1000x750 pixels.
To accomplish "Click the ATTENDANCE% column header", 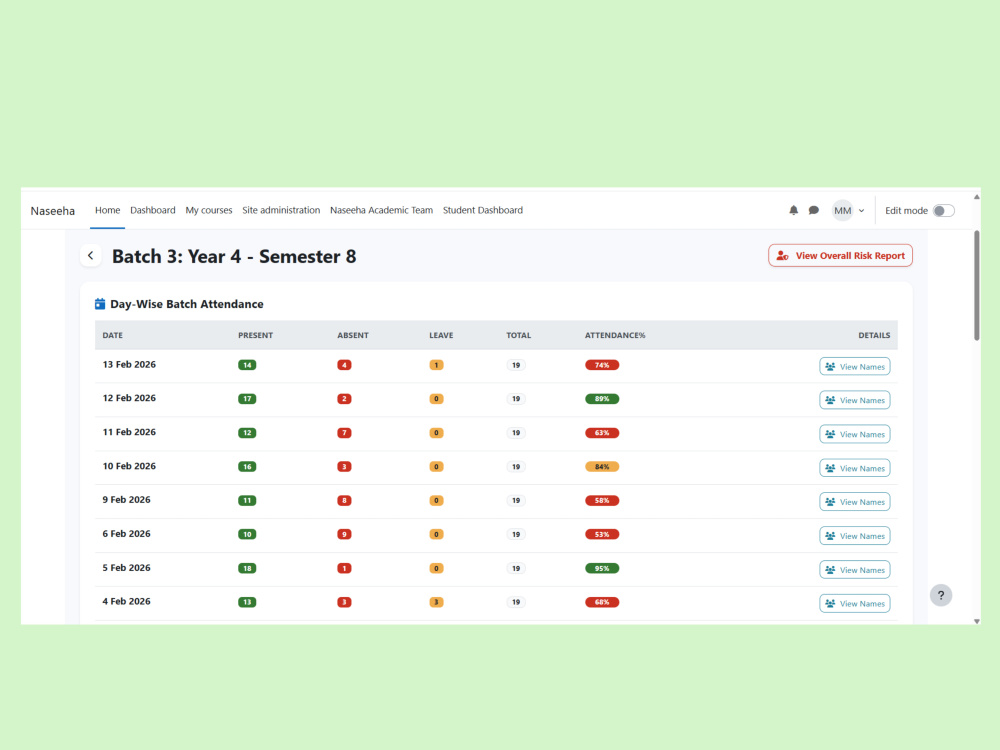I will point(615,335).
